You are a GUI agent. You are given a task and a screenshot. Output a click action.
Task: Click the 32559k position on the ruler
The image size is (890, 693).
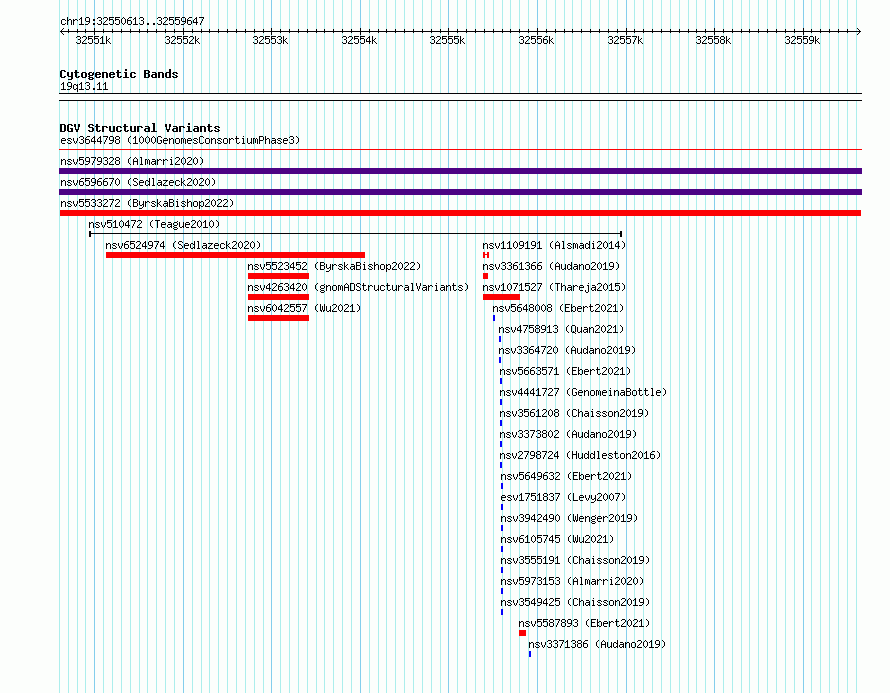coord(802,40)
